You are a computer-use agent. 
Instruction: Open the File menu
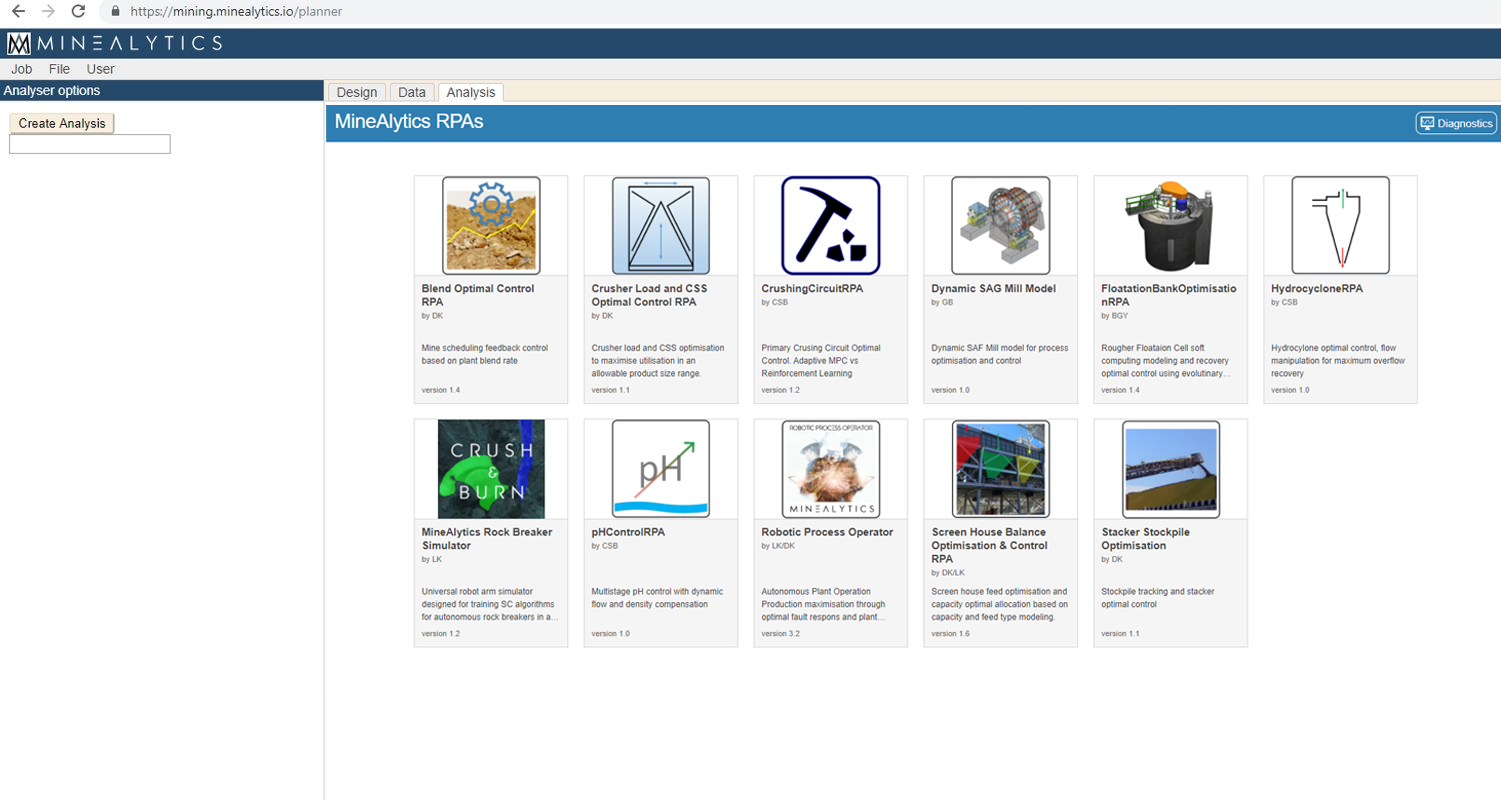coord(59,69)
